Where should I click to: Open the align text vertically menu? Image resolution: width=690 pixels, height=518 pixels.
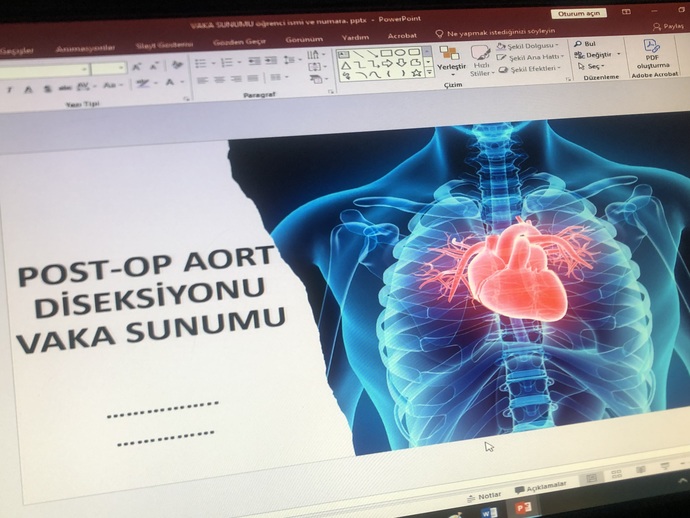click(x=317, y=67)
